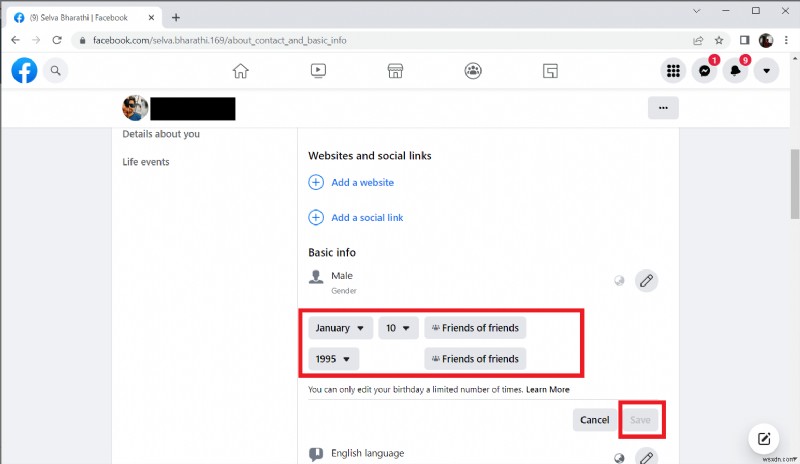This screenshot has width=800, height=464.
Task: Change birthday date audience Friends of friends
Action: tap(475, 328)
